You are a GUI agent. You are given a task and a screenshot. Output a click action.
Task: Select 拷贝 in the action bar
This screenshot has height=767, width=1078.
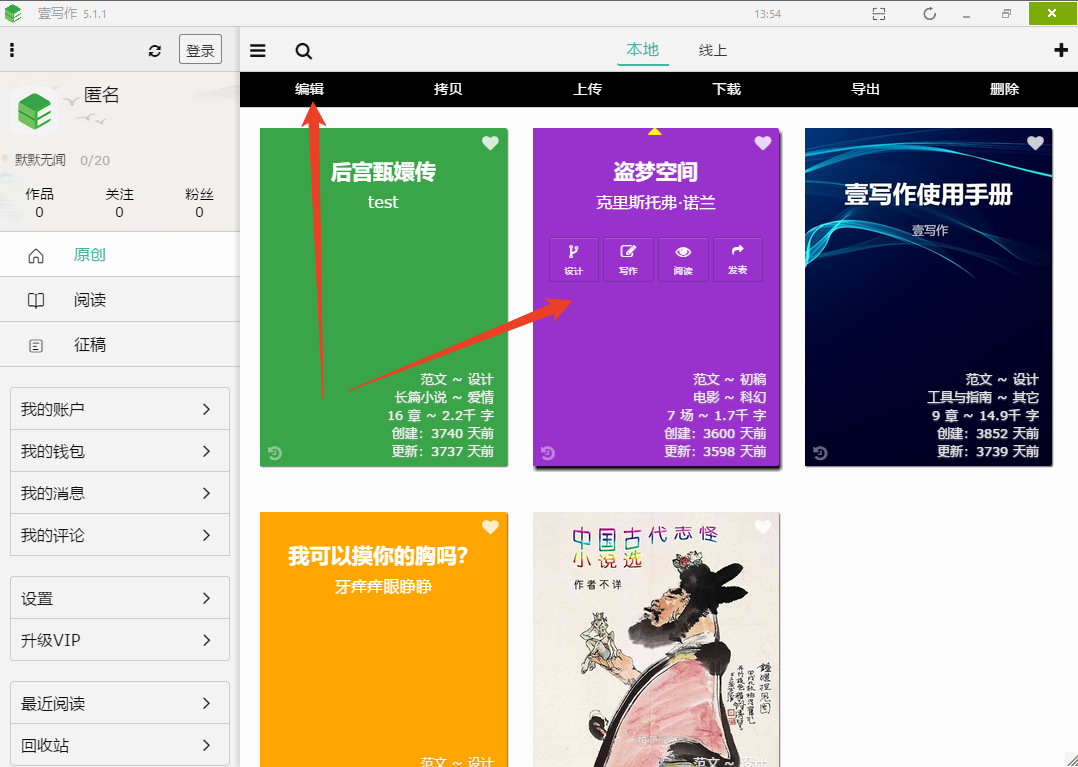tap(448, 89)
